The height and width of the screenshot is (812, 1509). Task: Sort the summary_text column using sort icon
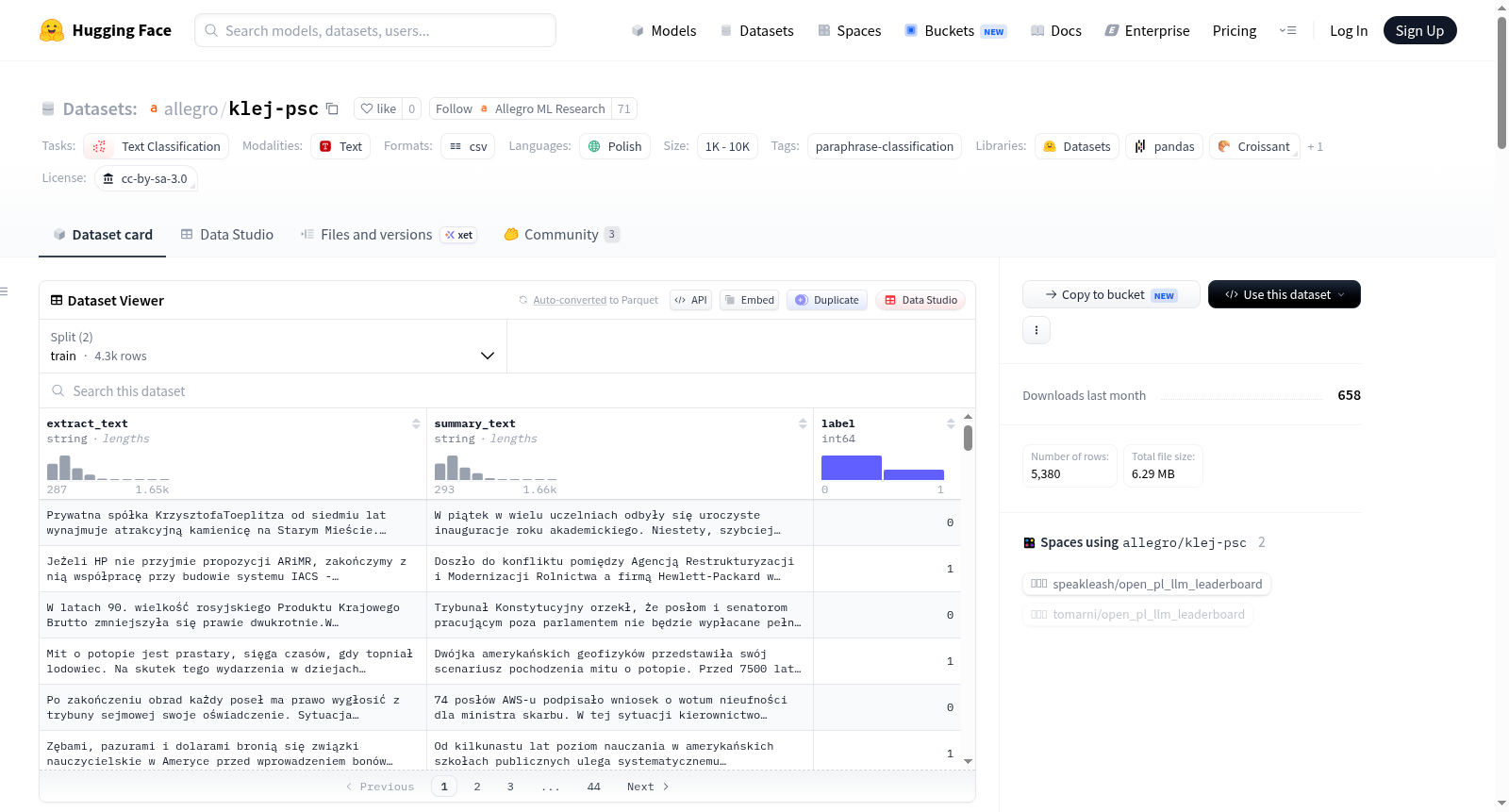803,423
